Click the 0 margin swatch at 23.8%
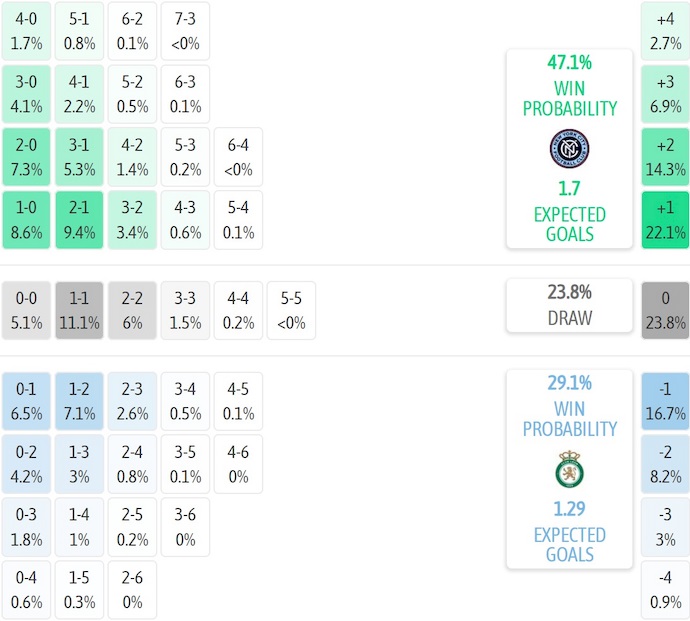Viewport: 690px width, 621px height. tap(665, 310)
